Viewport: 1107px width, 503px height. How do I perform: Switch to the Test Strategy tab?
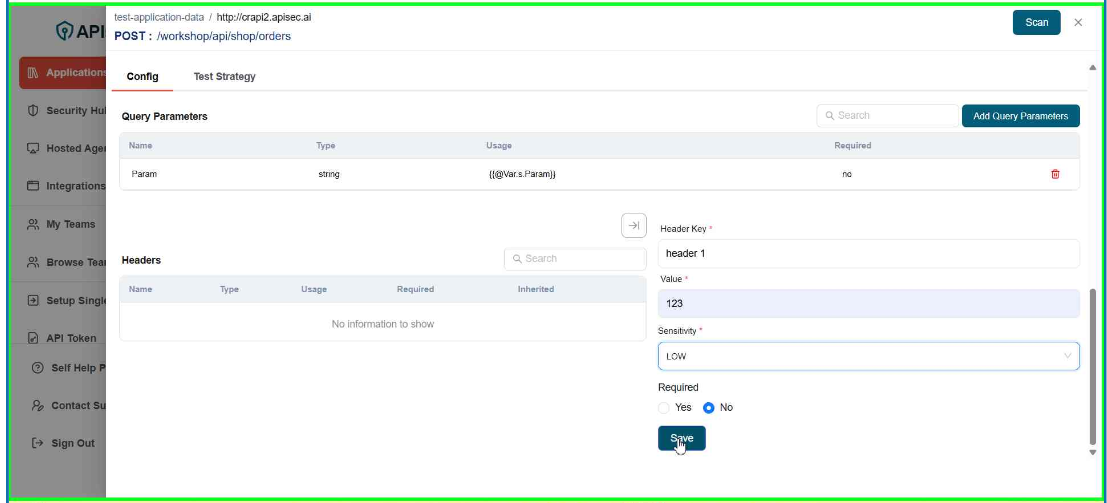(224, 77)
